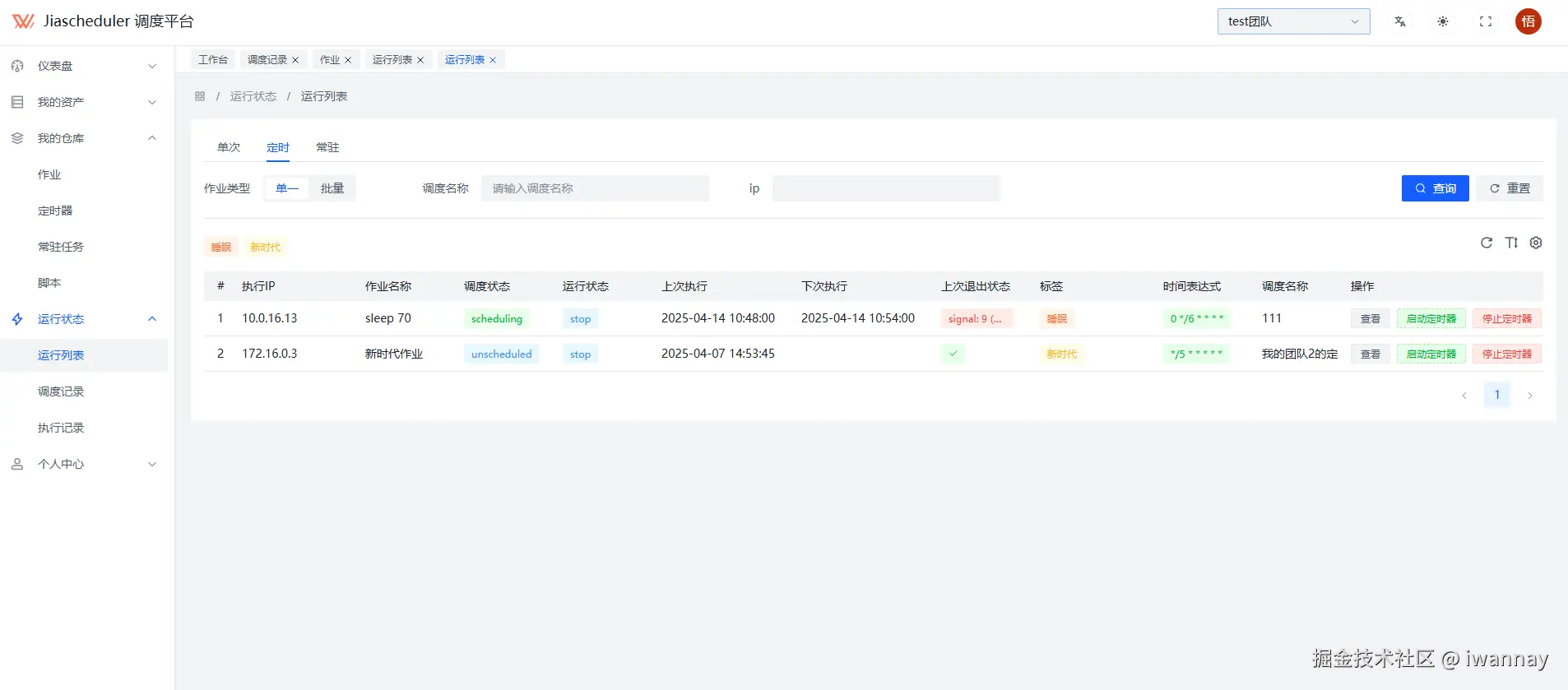Screen dimensions: 1568x690
Task: Click the scheduling status badge
Action: (497, 319)
